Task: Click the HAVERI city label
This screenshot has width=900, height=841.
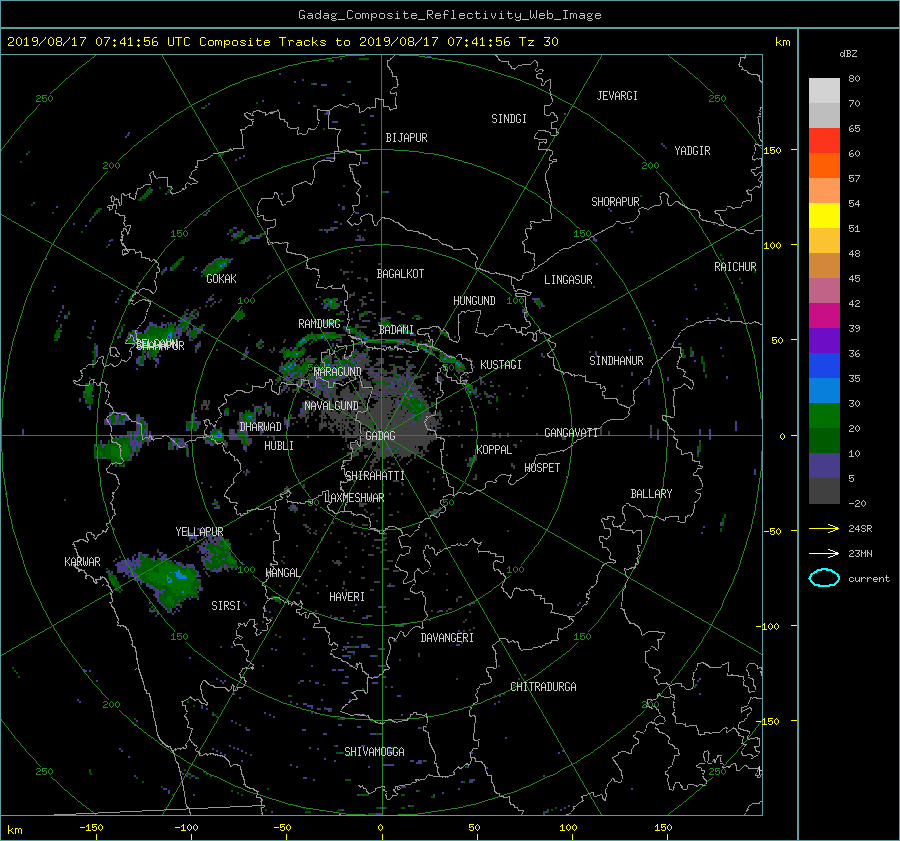Action: click(347, 597)
